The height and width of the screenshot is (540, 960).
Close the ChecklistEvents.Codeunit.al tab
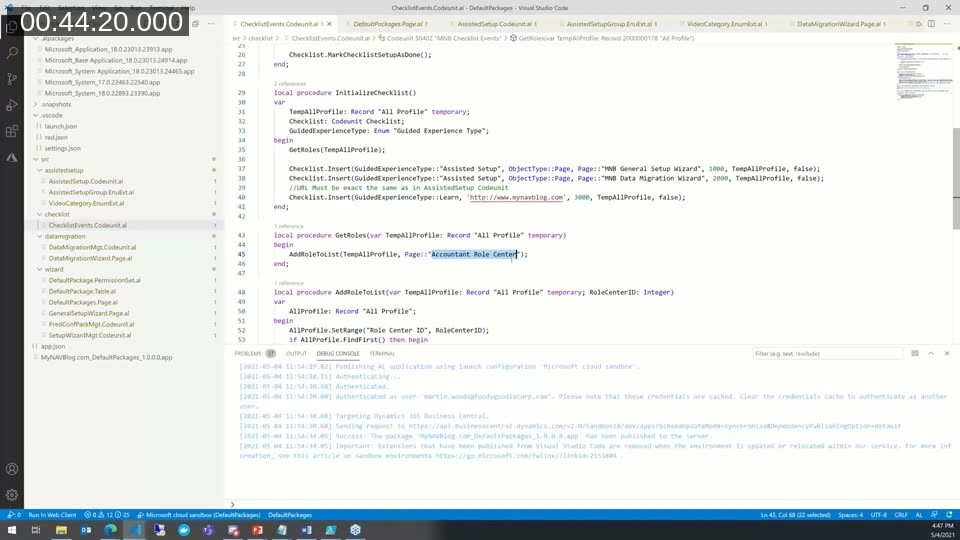[x=329, y=24]
